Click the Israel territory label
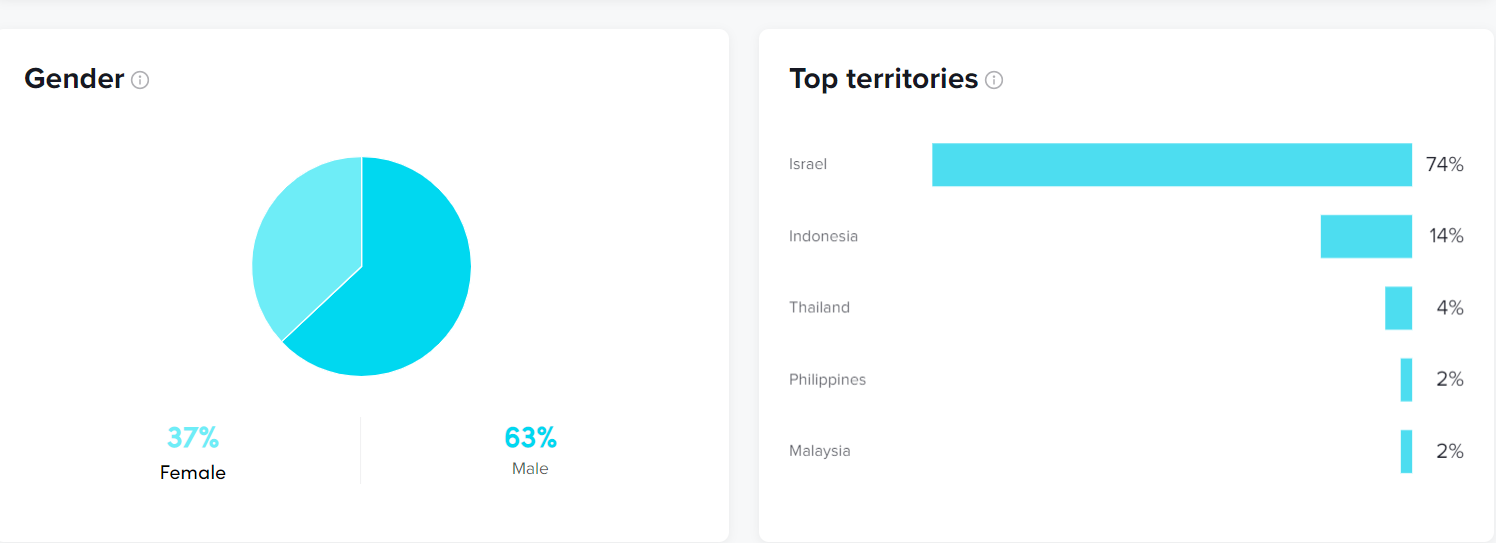The height and width of the screenshot is (543, 1496). (808, 164)
